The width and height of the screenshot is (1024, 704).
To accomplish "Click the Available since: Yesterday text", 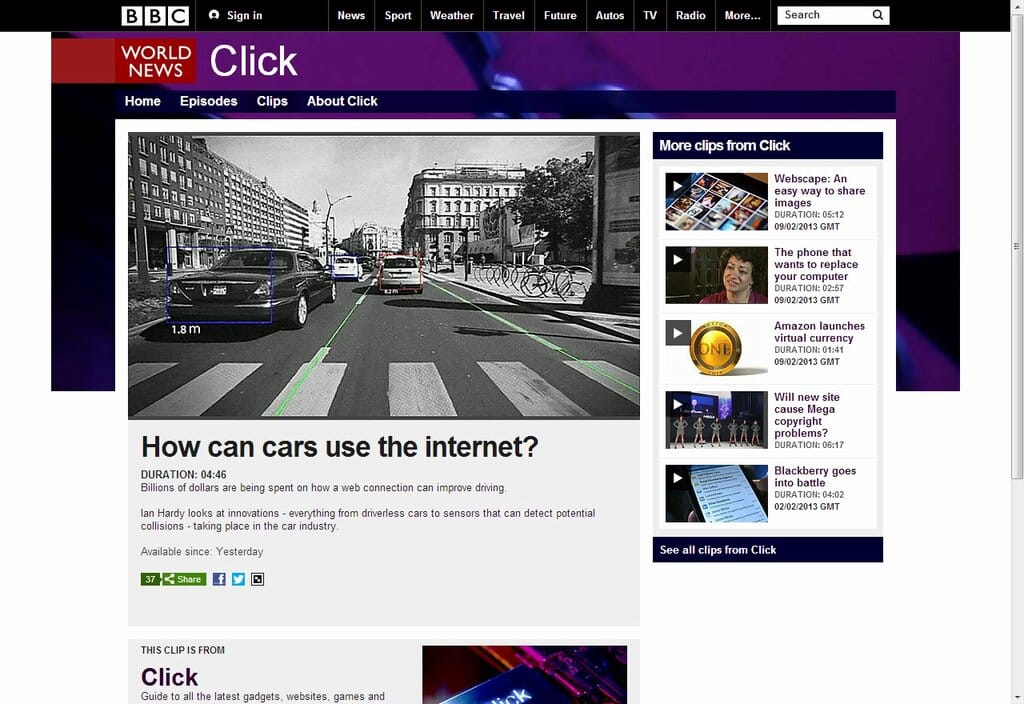I will coord(202,552).
